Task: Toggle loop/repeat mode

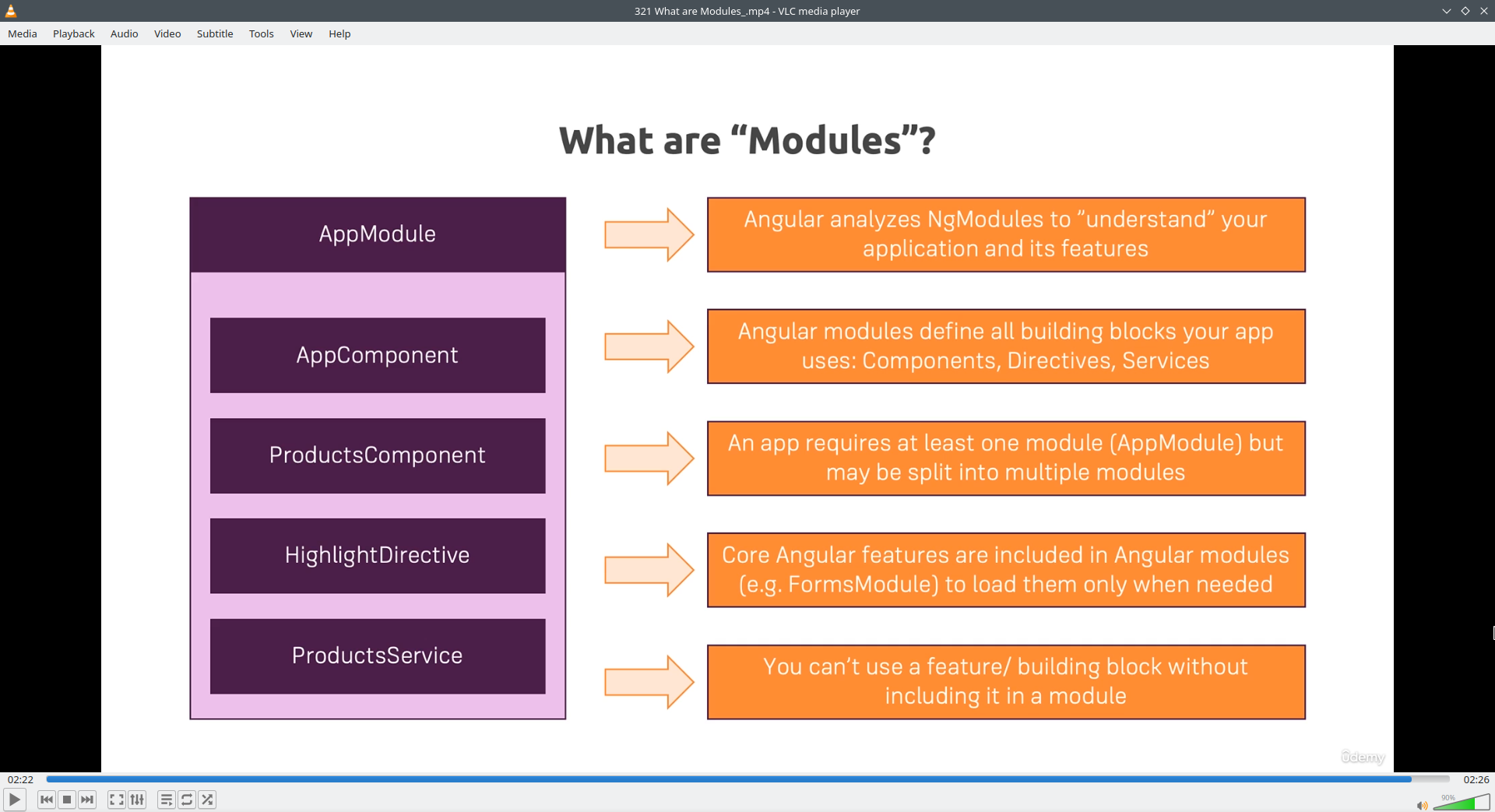Action: click(187, 800)
